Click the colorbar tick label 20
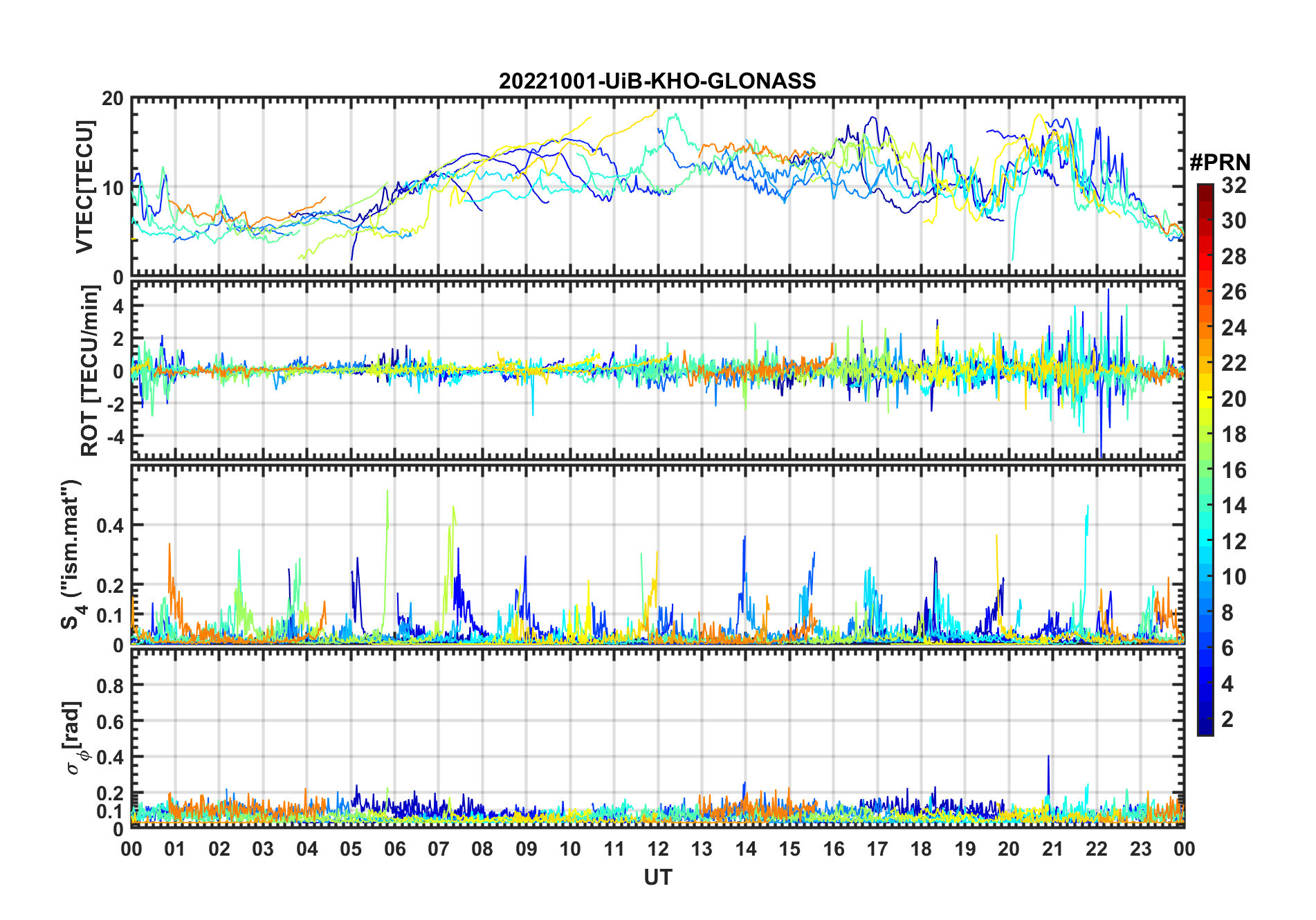Viewport: 1316px width, 920px height. coord(1234,399)
